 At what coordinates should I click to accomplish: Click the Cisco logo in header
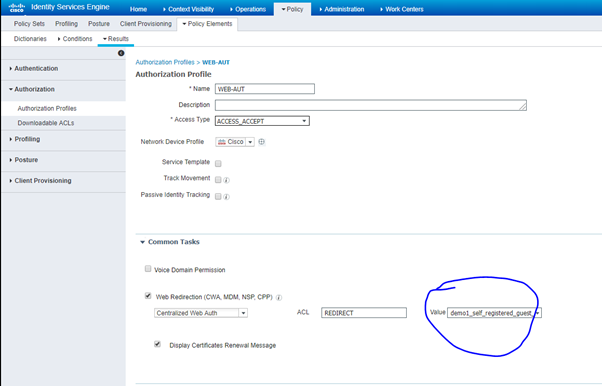point(17,8)
